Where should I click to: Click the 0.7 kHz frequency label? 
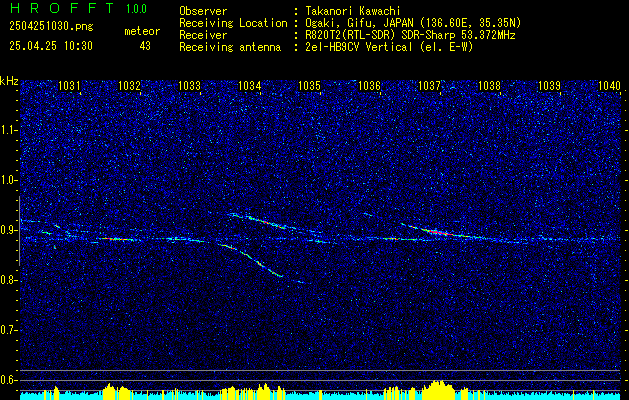[8, 330]
